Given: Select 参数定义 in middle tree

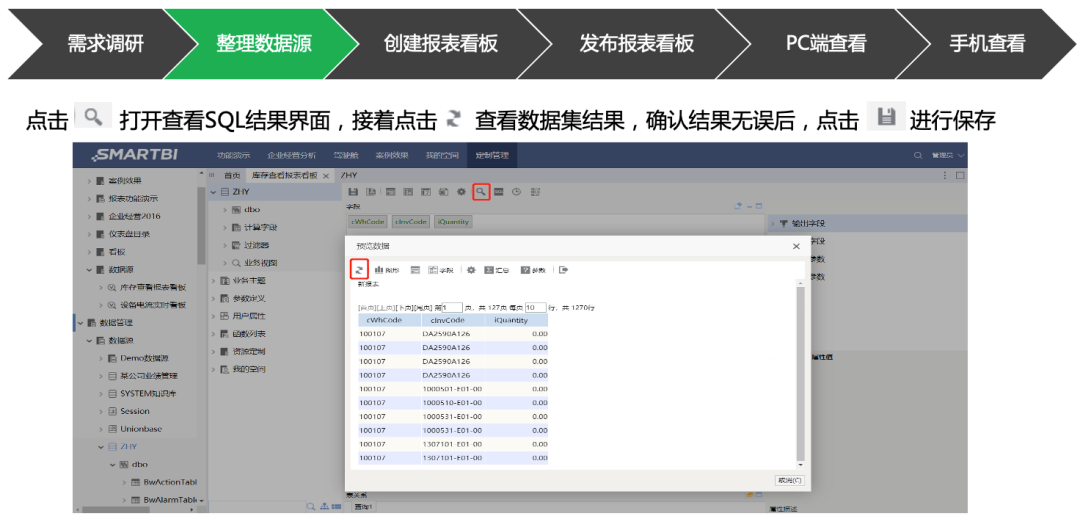Looking at the screenshot, I should [x=249, y=298].
